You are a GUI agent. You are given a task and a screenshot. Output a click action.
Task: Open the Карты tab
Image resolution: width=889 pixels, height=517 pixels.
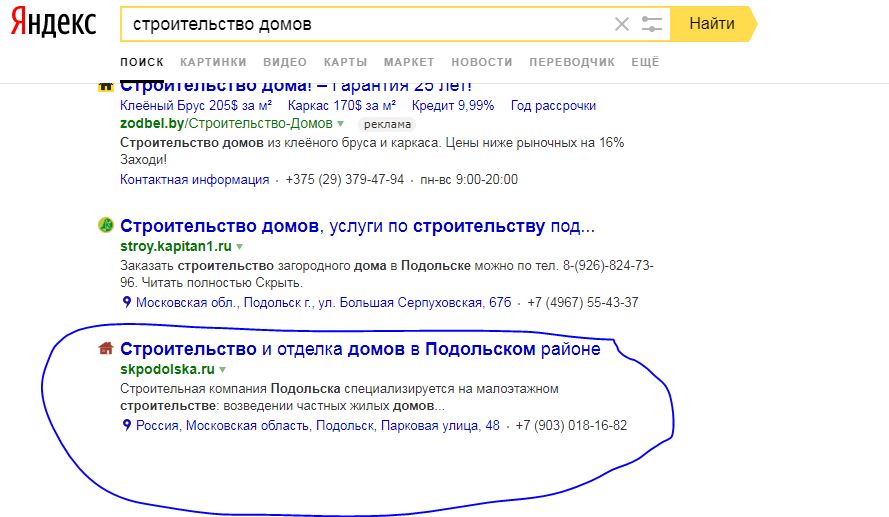click(345, 62)
